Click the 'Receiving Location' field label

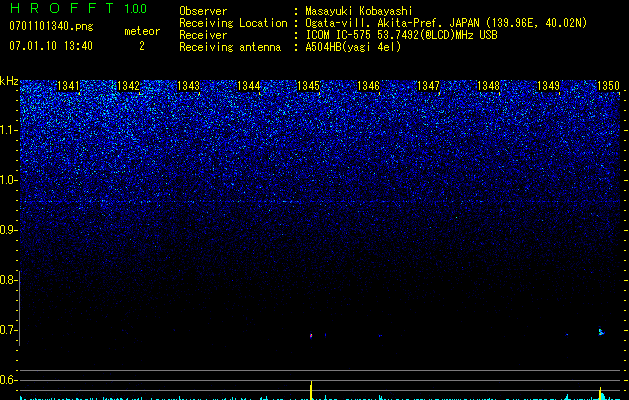[x=233, y=23]
